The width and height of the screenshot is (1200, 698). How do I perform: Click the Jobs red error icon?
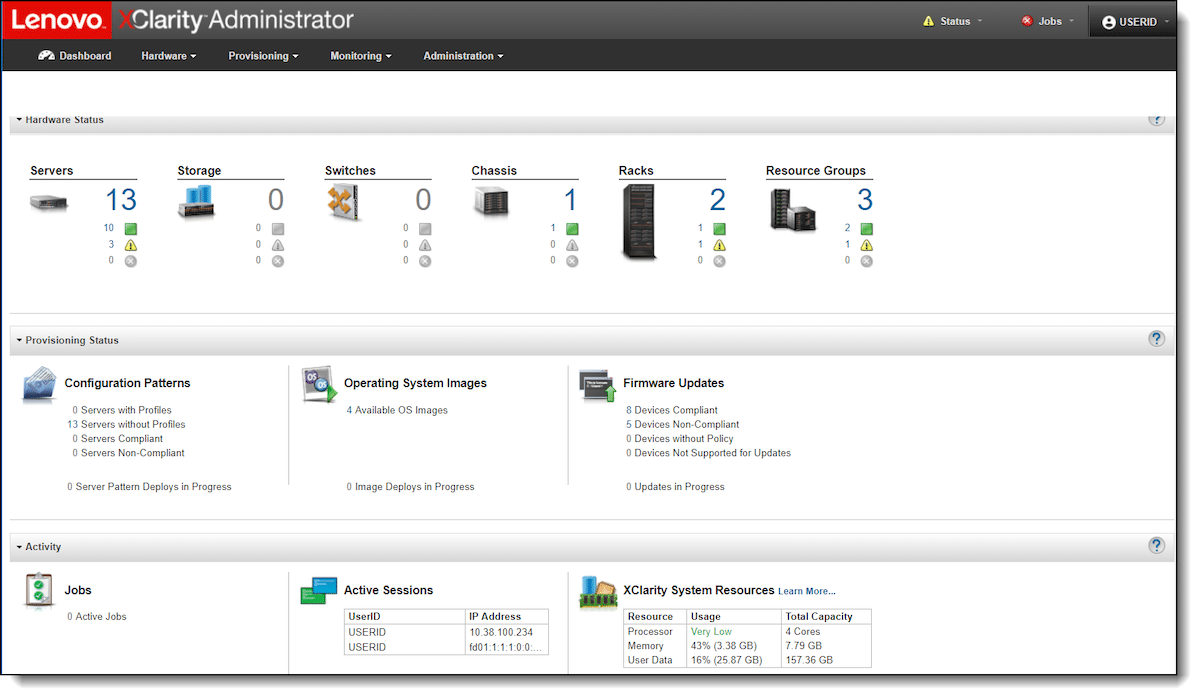coord(1026,21)
